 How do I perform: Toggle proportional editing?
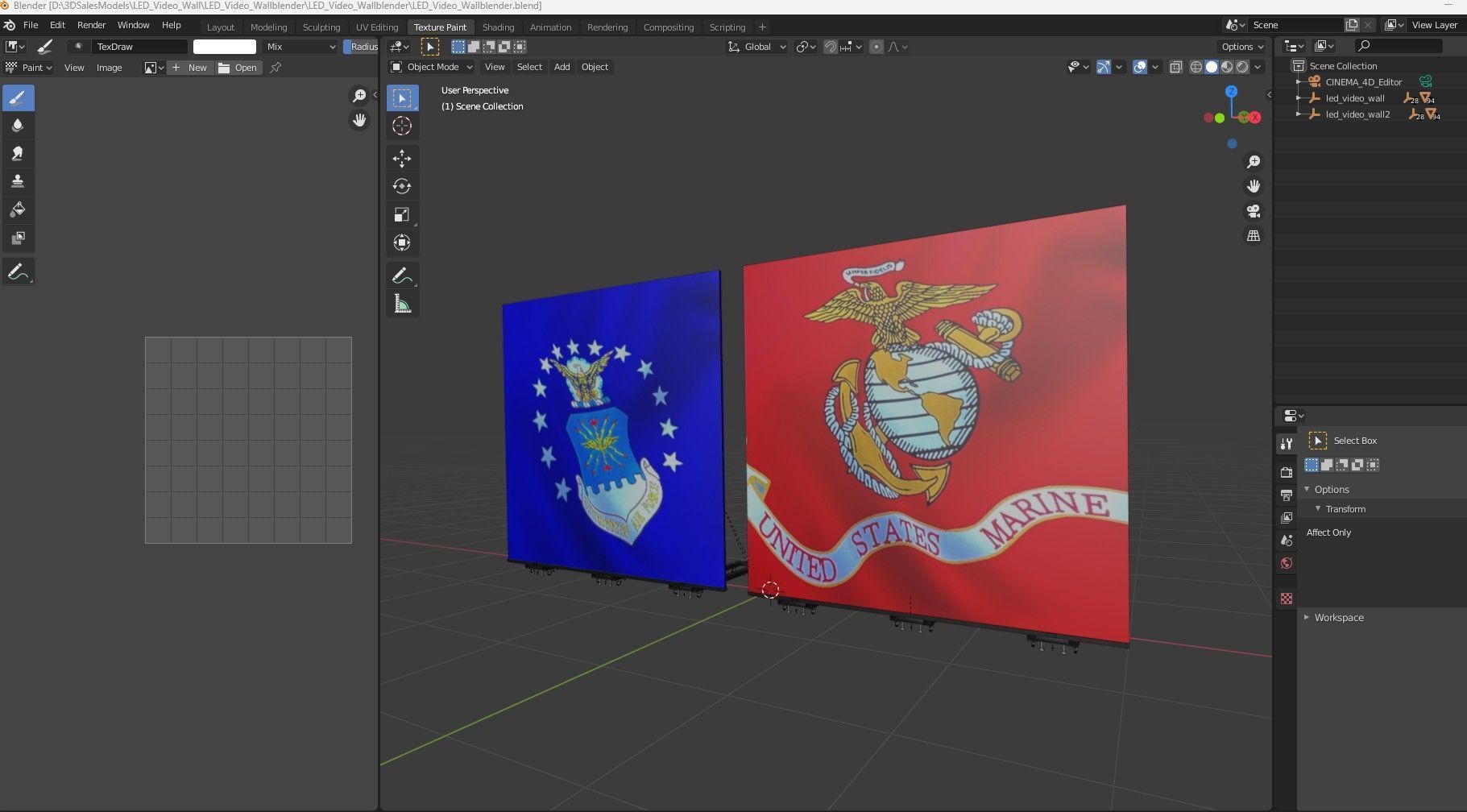876,47
